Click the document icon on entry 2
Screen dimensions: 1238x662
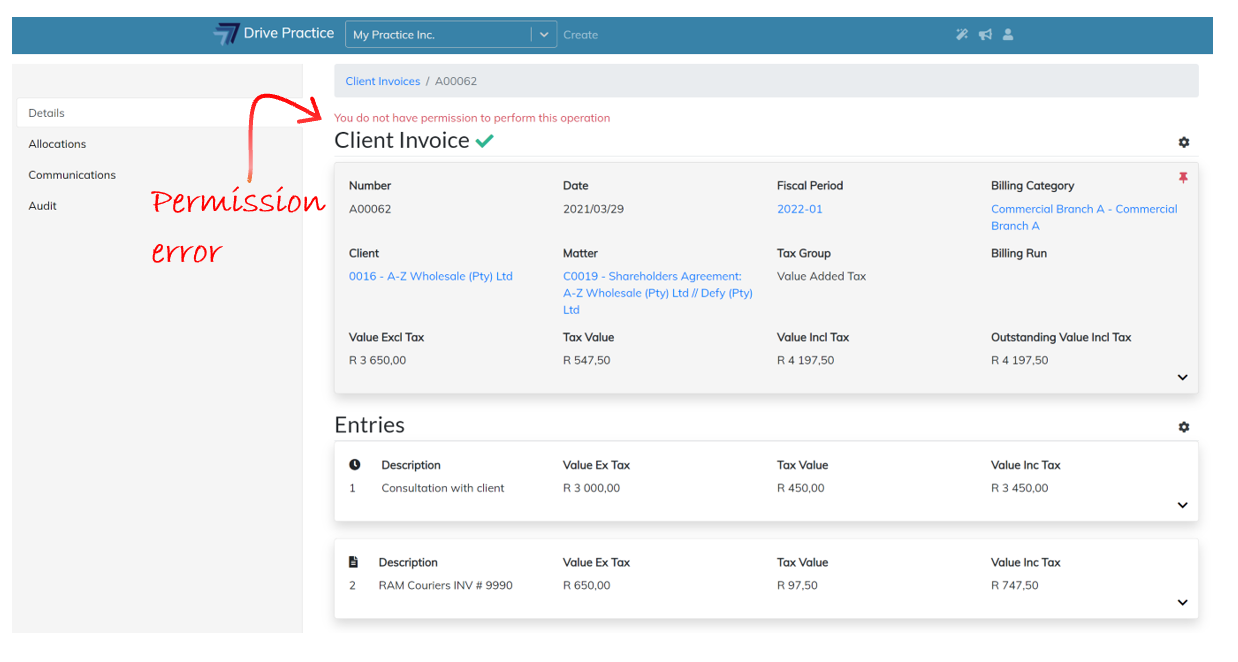coord(353,562)
